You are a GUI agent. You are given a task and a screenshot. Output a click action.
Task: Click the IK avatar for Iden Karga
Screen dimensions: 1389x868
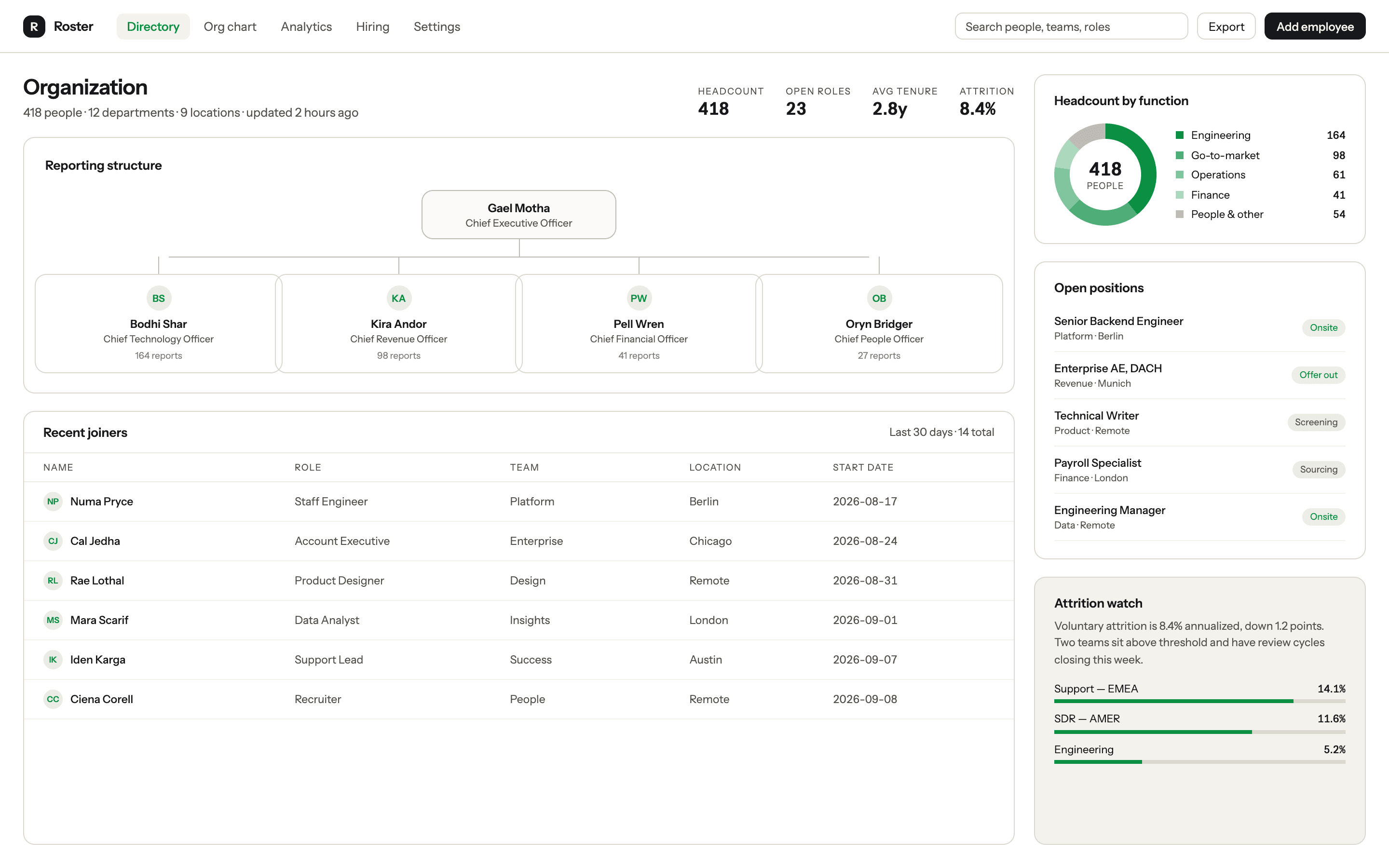coord(53,660)
